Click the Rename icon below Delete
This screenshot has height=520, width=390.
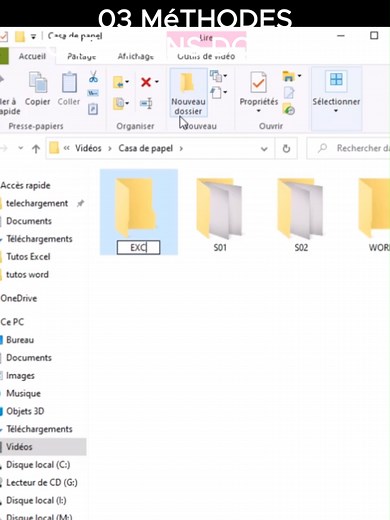click(x=146, y=103)
